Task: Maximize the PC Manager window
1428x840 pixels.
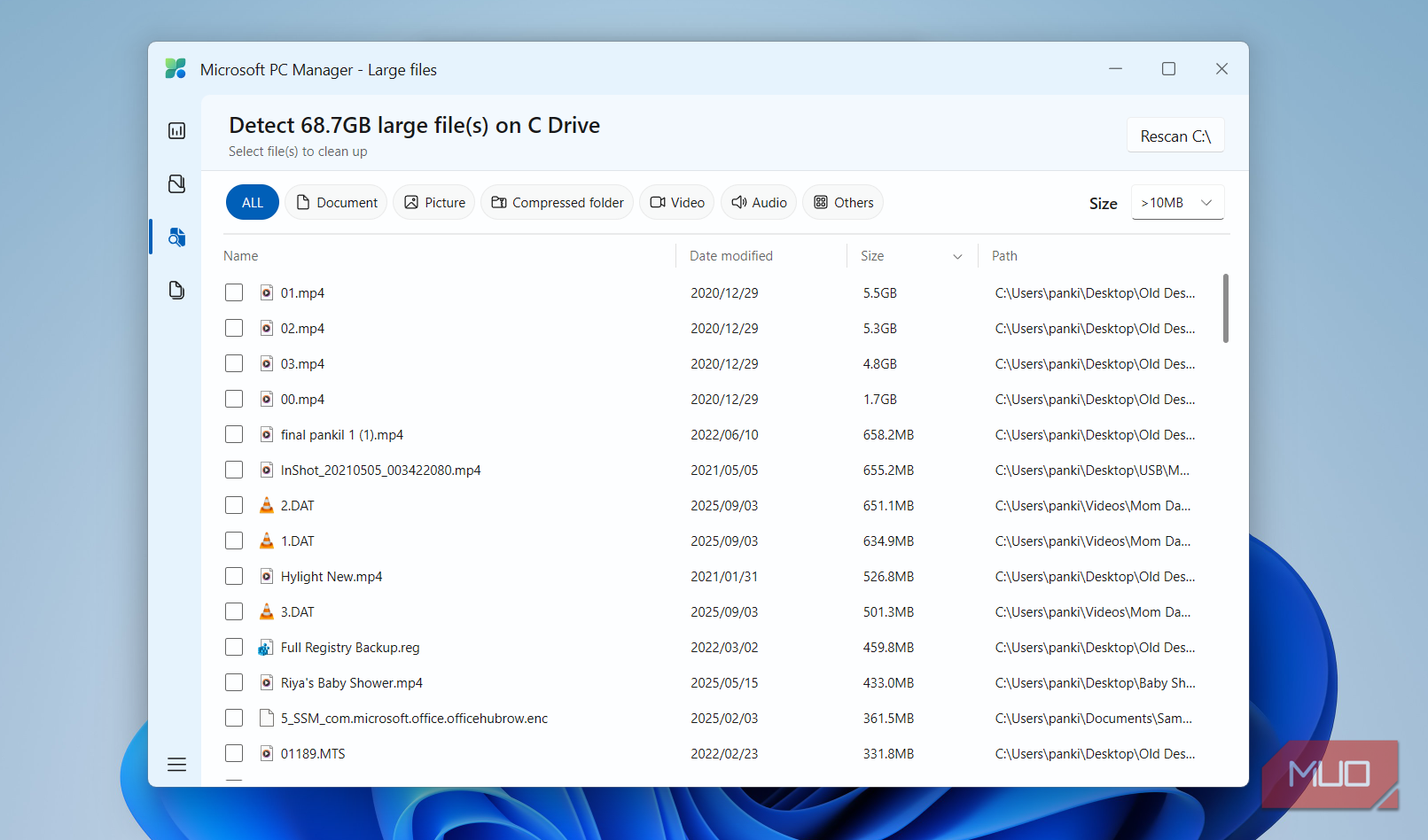Action: coord(1168,69)
